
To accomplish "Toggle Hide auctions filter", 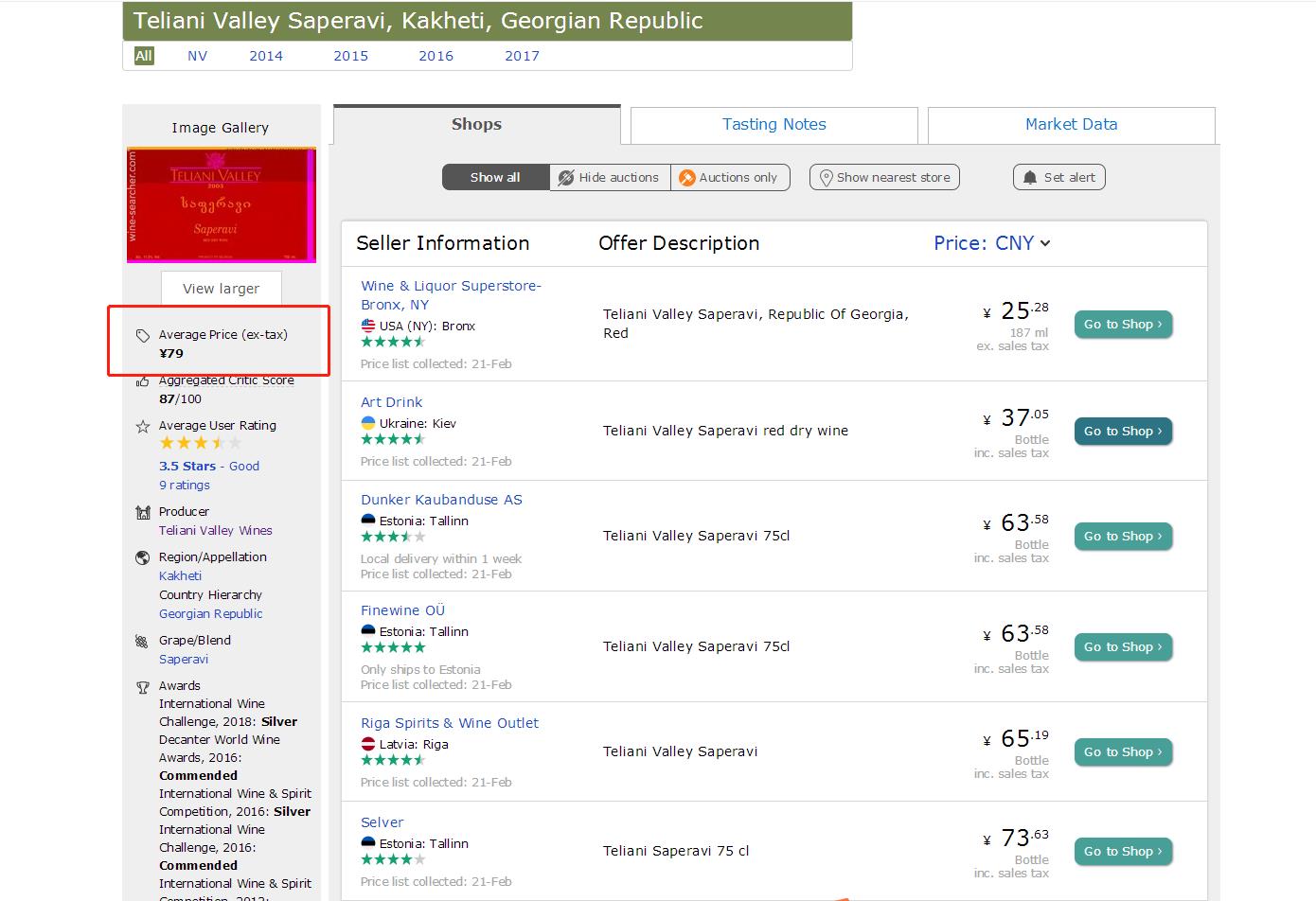I will [610, 178].
